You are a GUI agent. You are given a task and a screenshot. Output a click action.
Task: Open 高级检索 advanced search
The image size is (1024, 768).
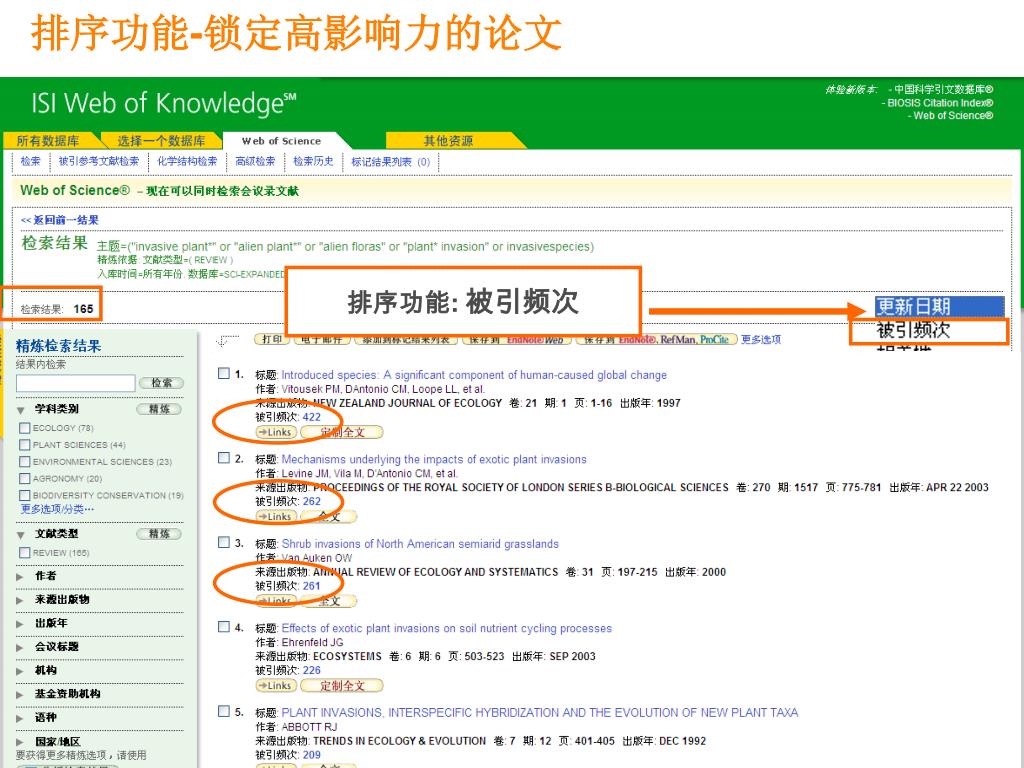255,161
